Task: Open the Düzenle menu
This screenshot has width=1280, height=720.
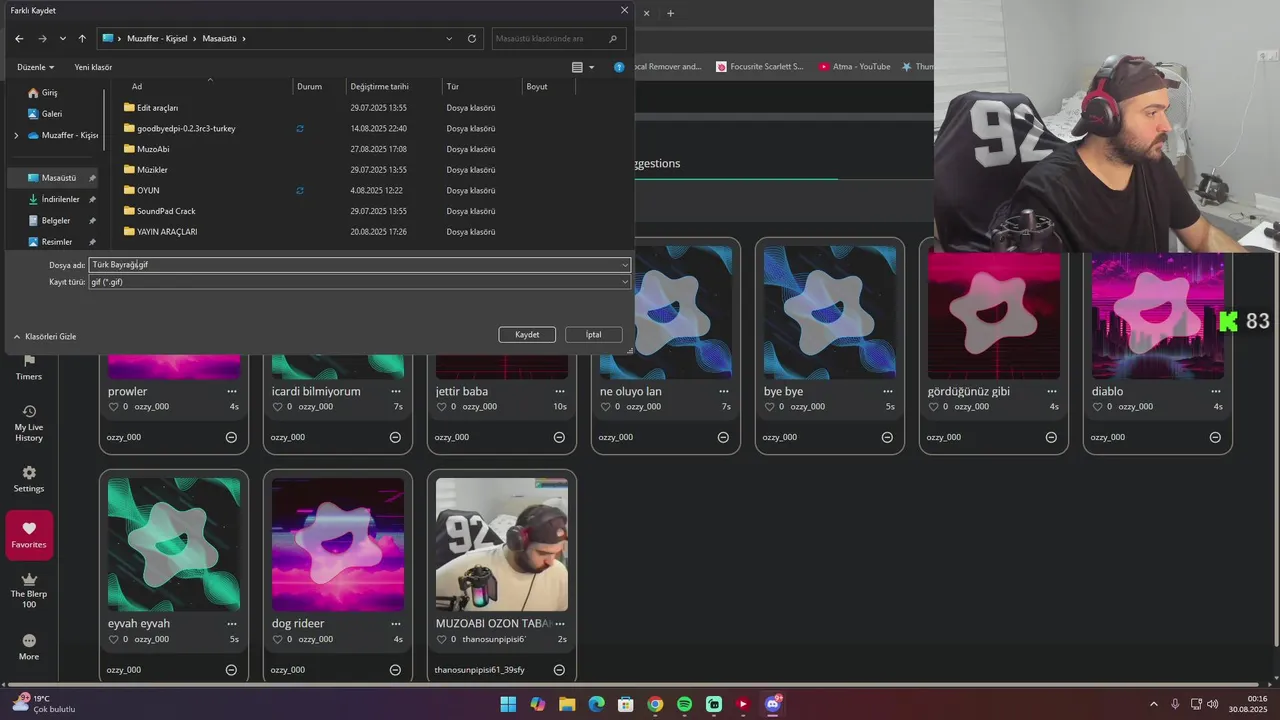Action: [35, 67]
